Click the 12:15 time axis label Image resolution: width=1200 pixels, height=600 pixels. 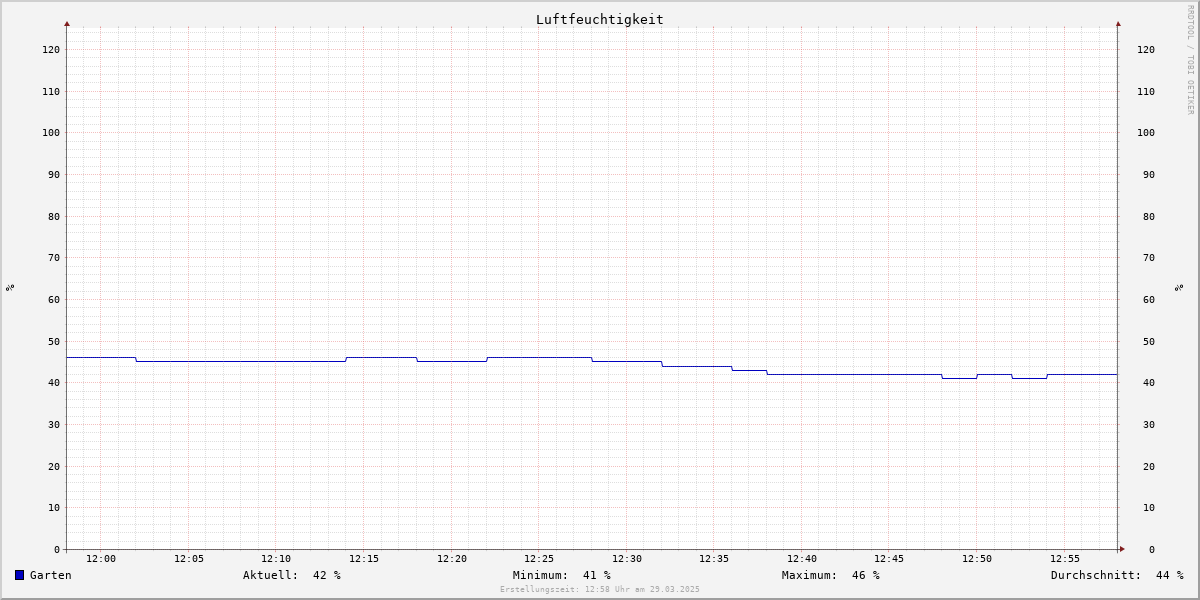364,559
